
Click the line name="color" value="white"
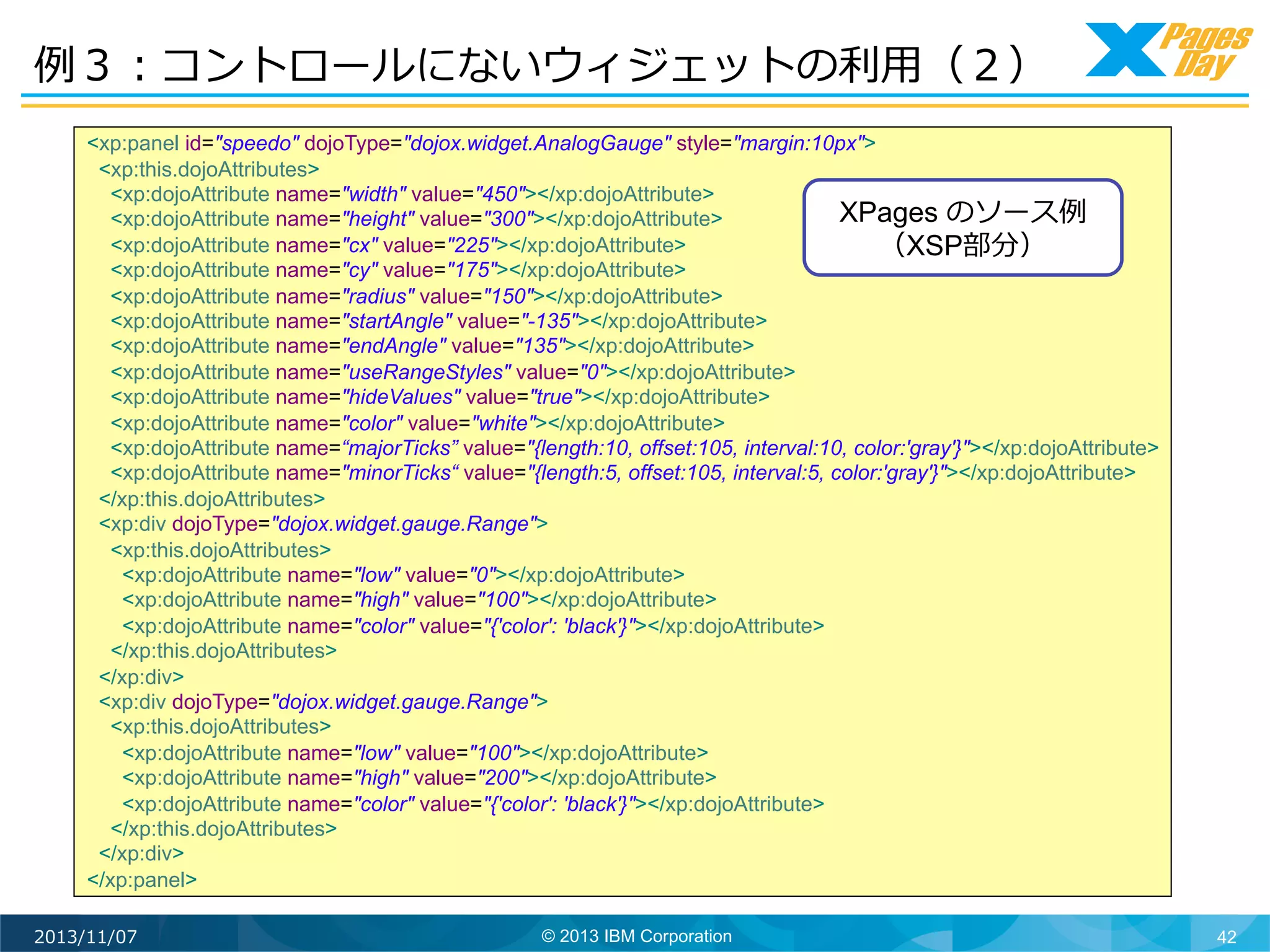click(417, 423)
